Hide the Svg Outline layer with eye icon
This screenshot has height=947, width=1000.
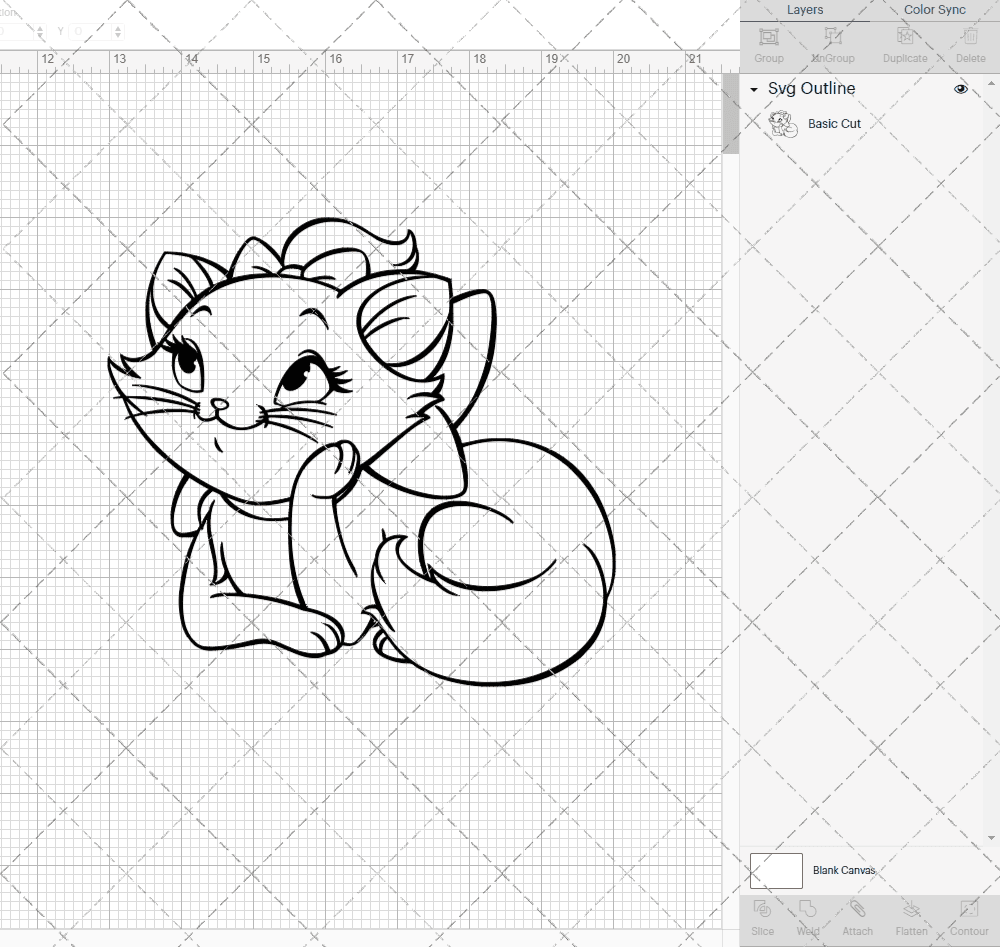(x=960, y=89)
